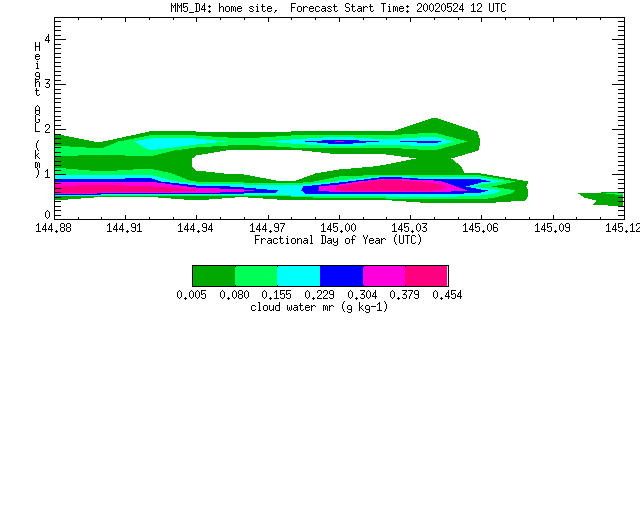640x512 pixels.
Task: Click x-axis tick label 144.91
Action: click(x=124, y=228)
